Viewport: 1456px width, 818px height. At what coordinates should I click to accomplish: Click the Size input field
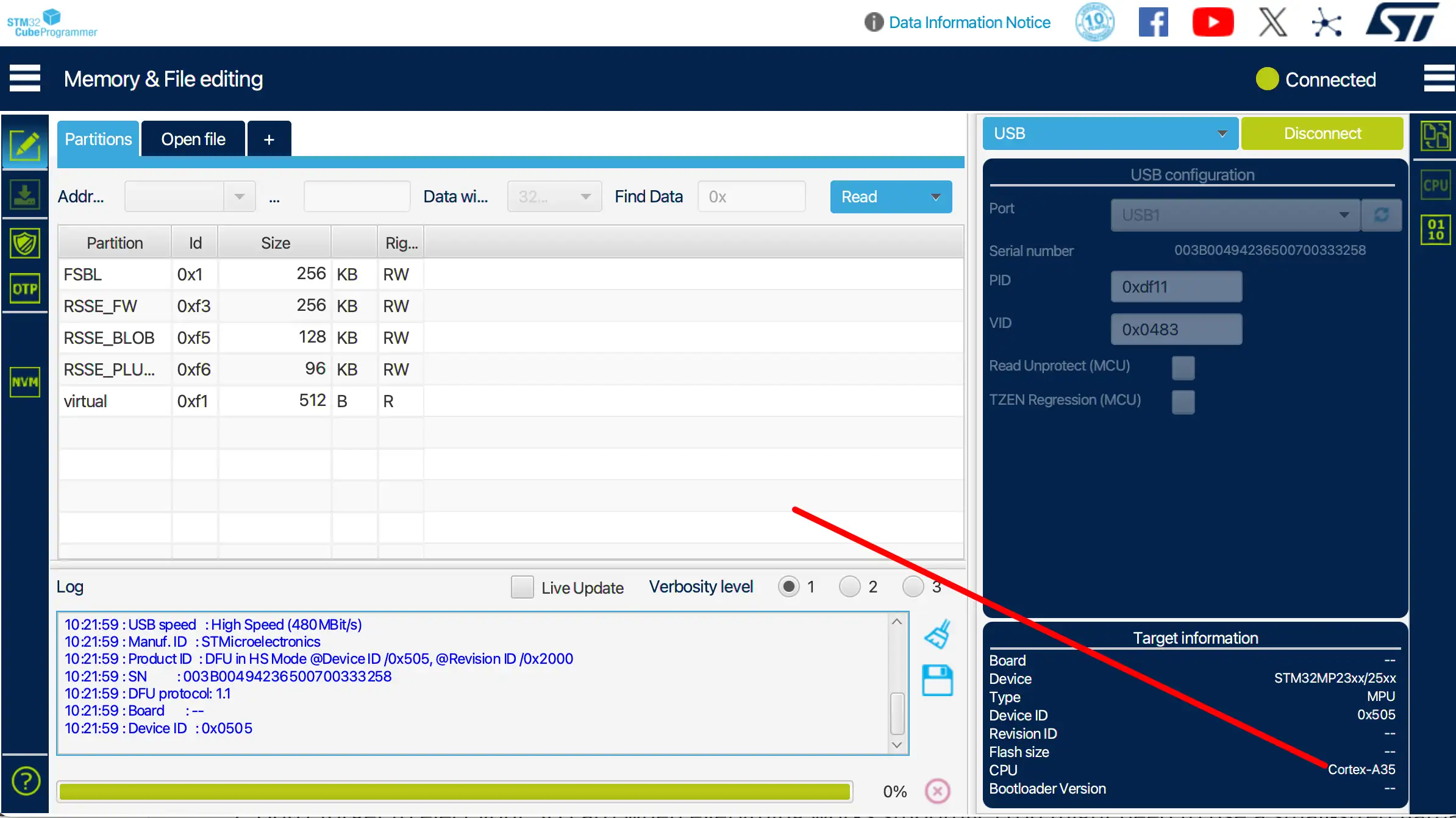357,196
